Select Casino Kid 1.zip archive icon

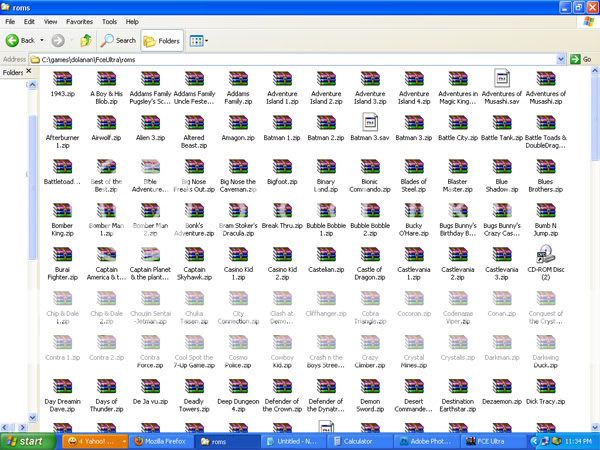(238, 255)
